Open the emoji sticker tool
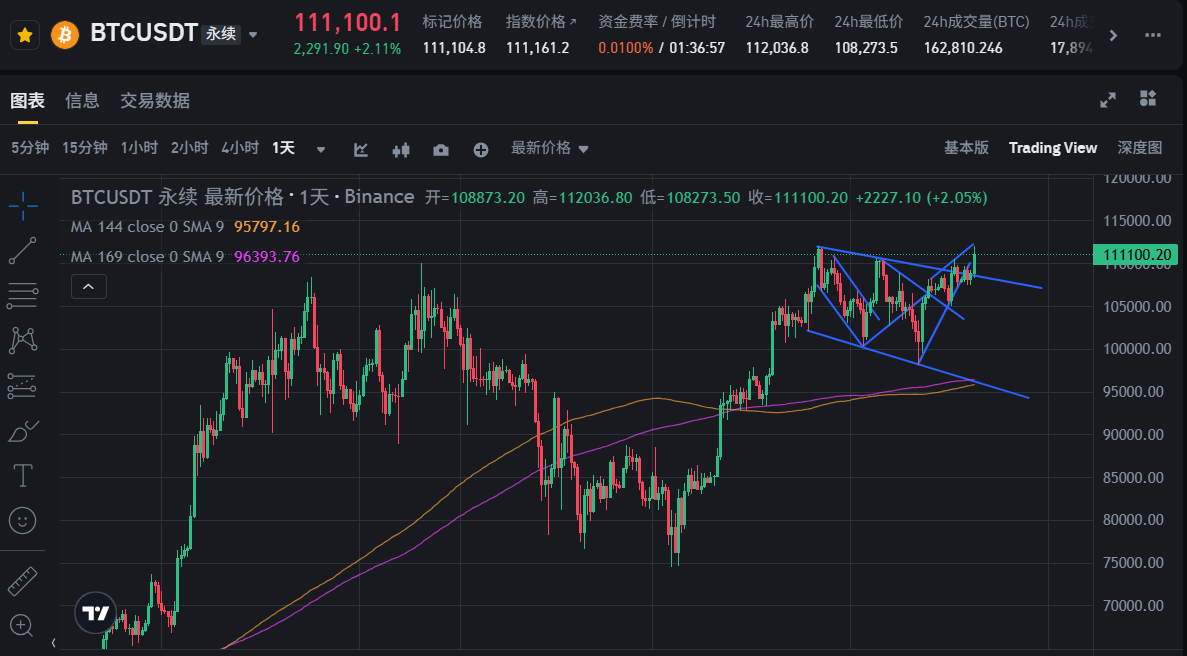The image size is (1187, 656). (x=22, y=520)
